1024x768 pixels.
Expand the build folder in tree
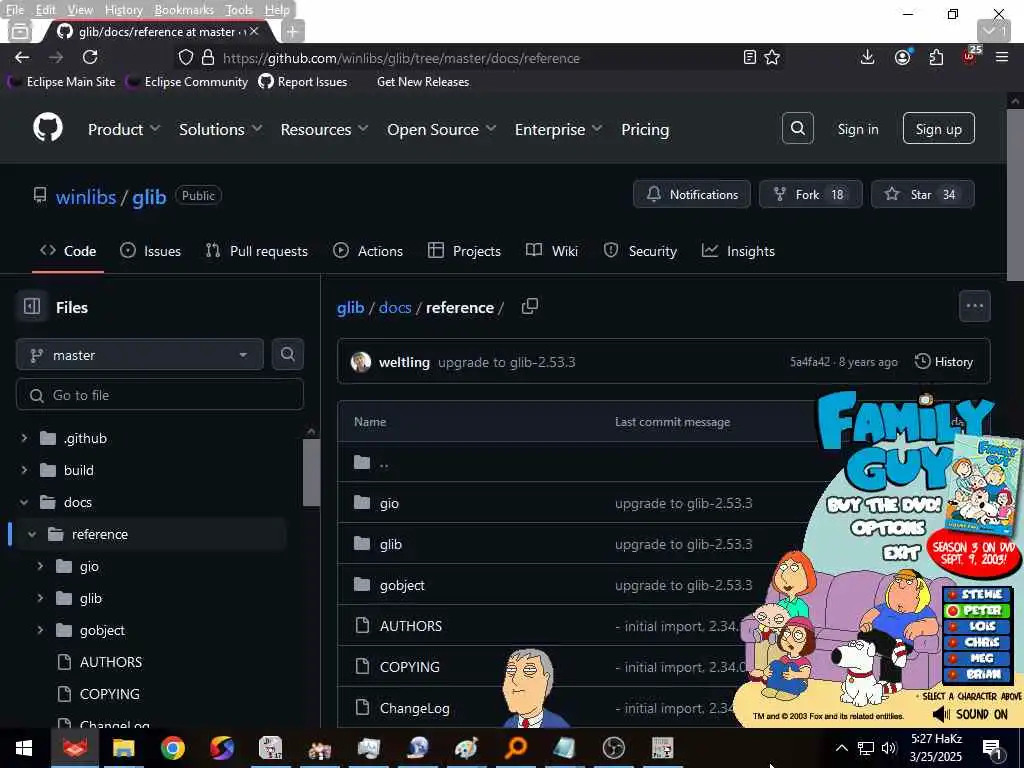click(24, 470)
